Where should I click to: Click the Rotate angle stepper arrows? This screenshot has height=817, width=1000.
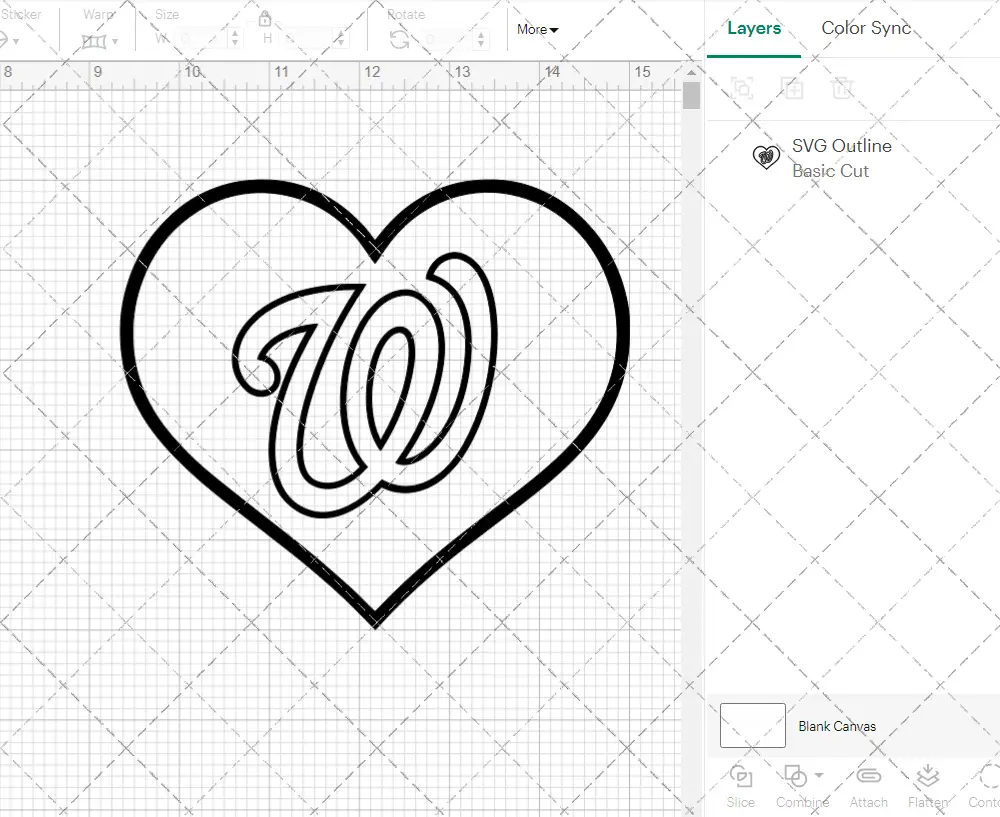click(x=482, y=39)
